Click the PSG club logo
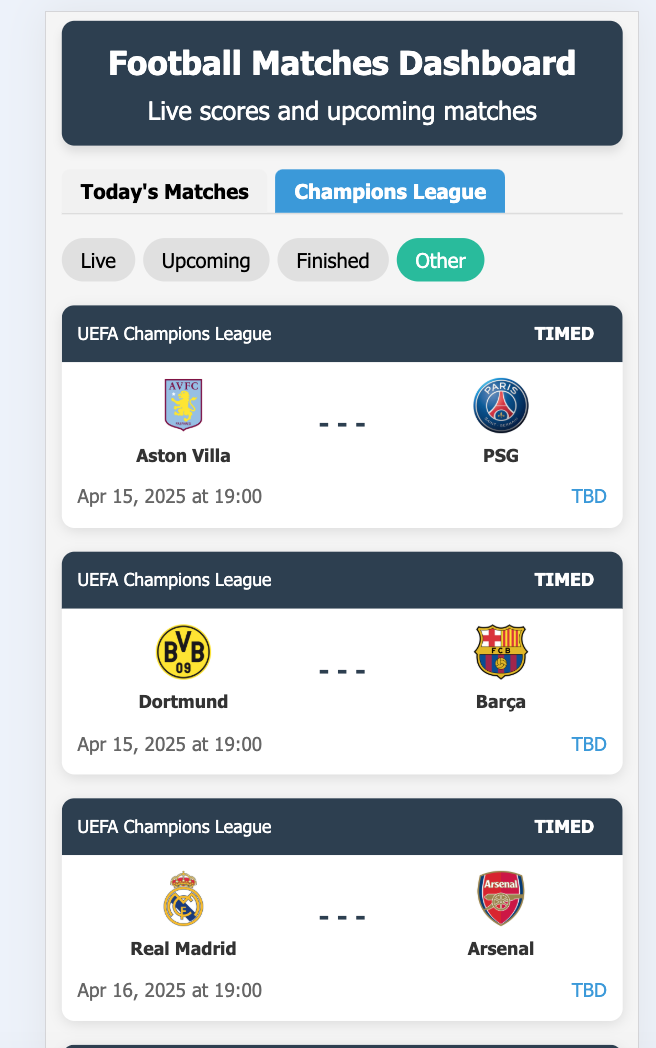The image size is (656, 1048). [500, 405]
